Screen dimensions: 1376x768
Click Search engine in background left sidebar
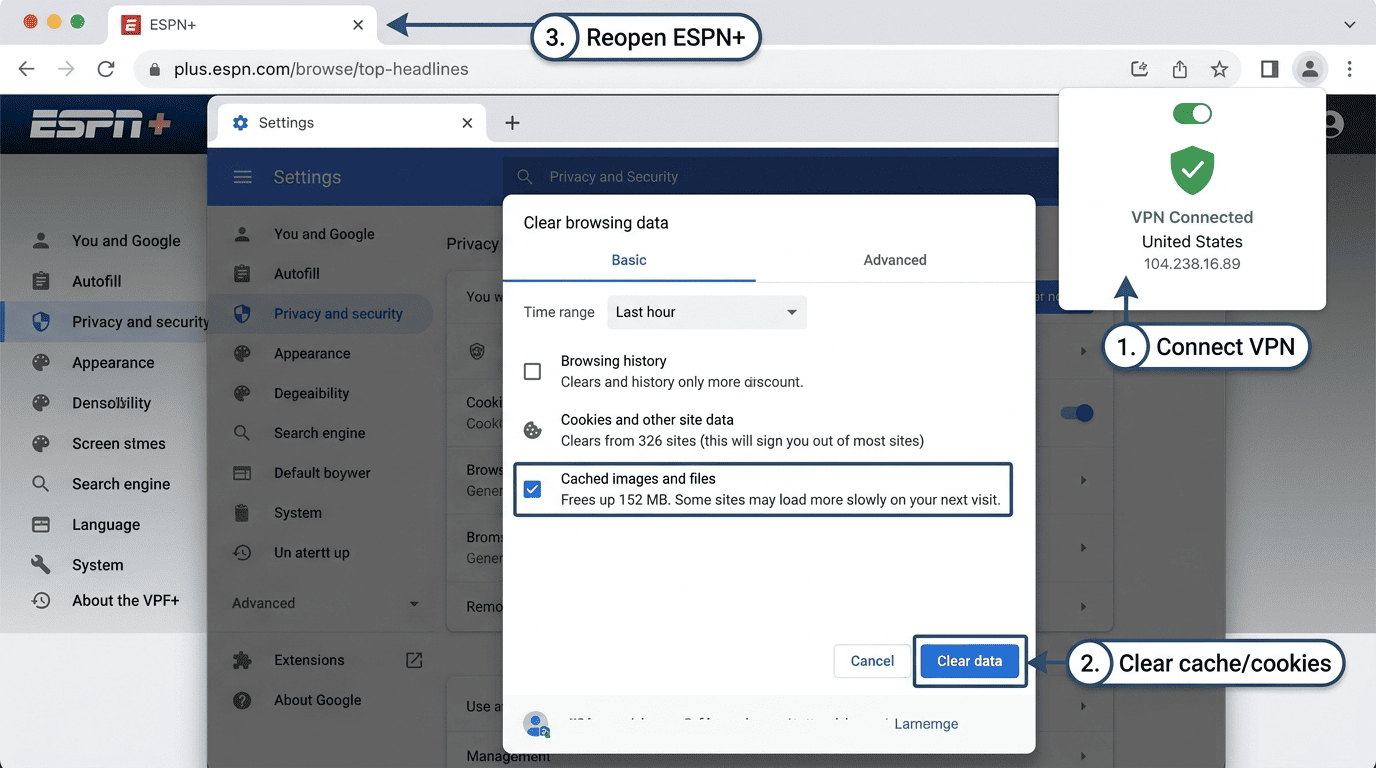121,484
